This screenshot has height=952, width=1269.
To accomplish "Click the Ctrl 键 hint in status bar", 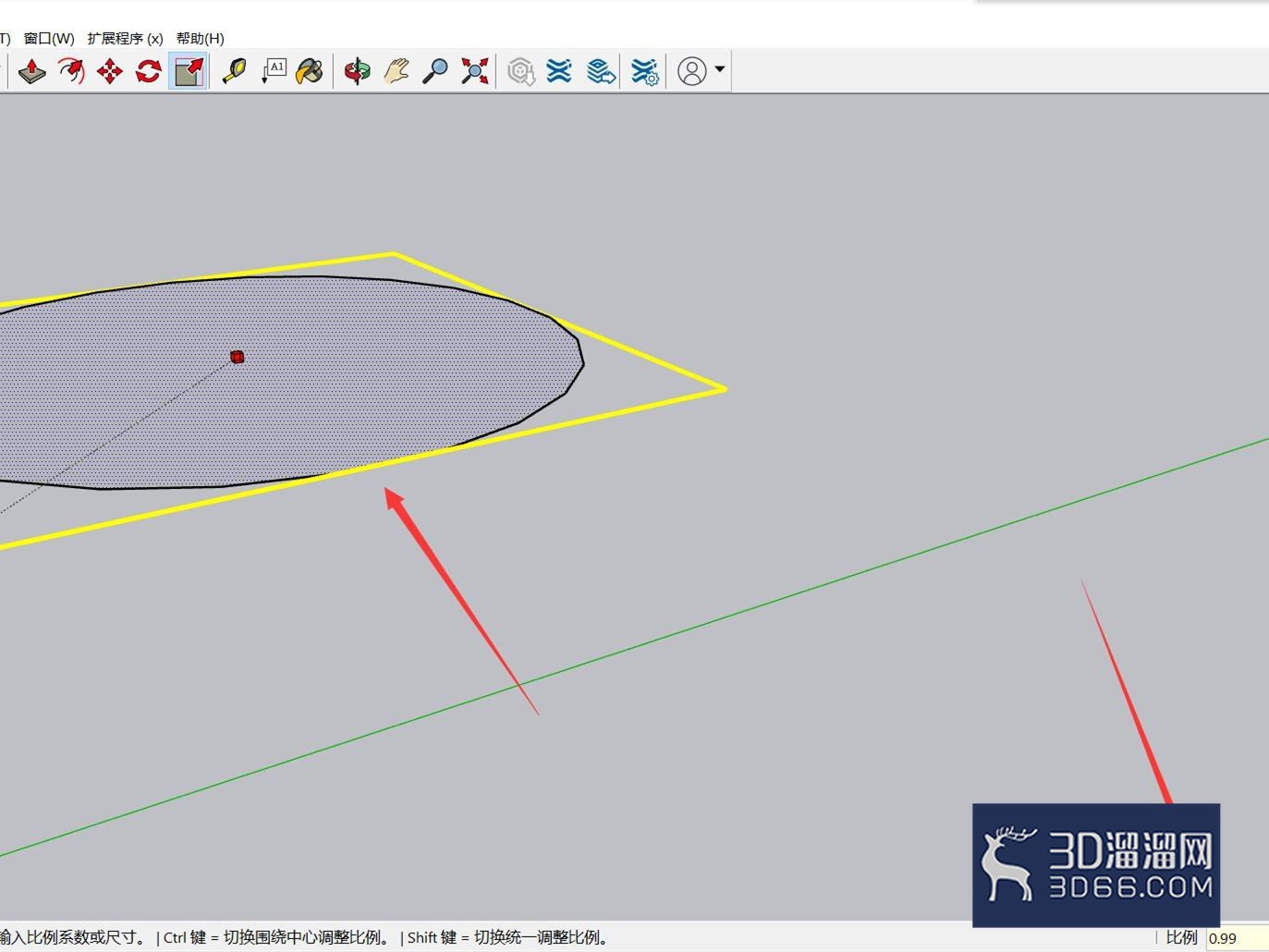I will [276, 937].
